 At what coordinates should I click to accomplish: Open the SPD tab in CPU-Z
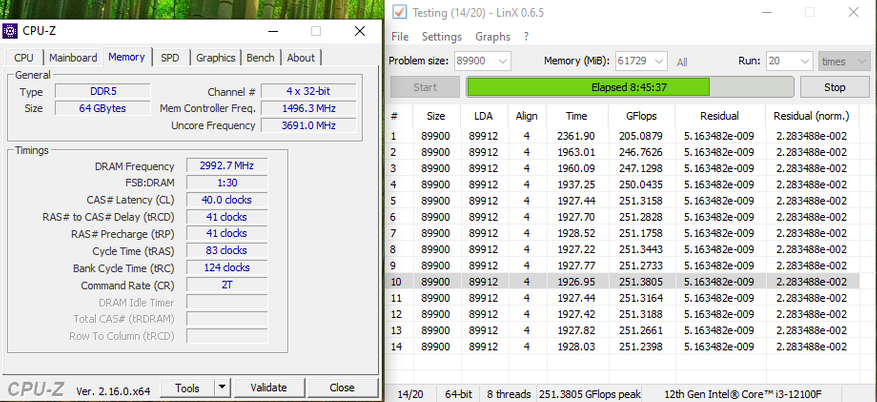coord(170,58)
